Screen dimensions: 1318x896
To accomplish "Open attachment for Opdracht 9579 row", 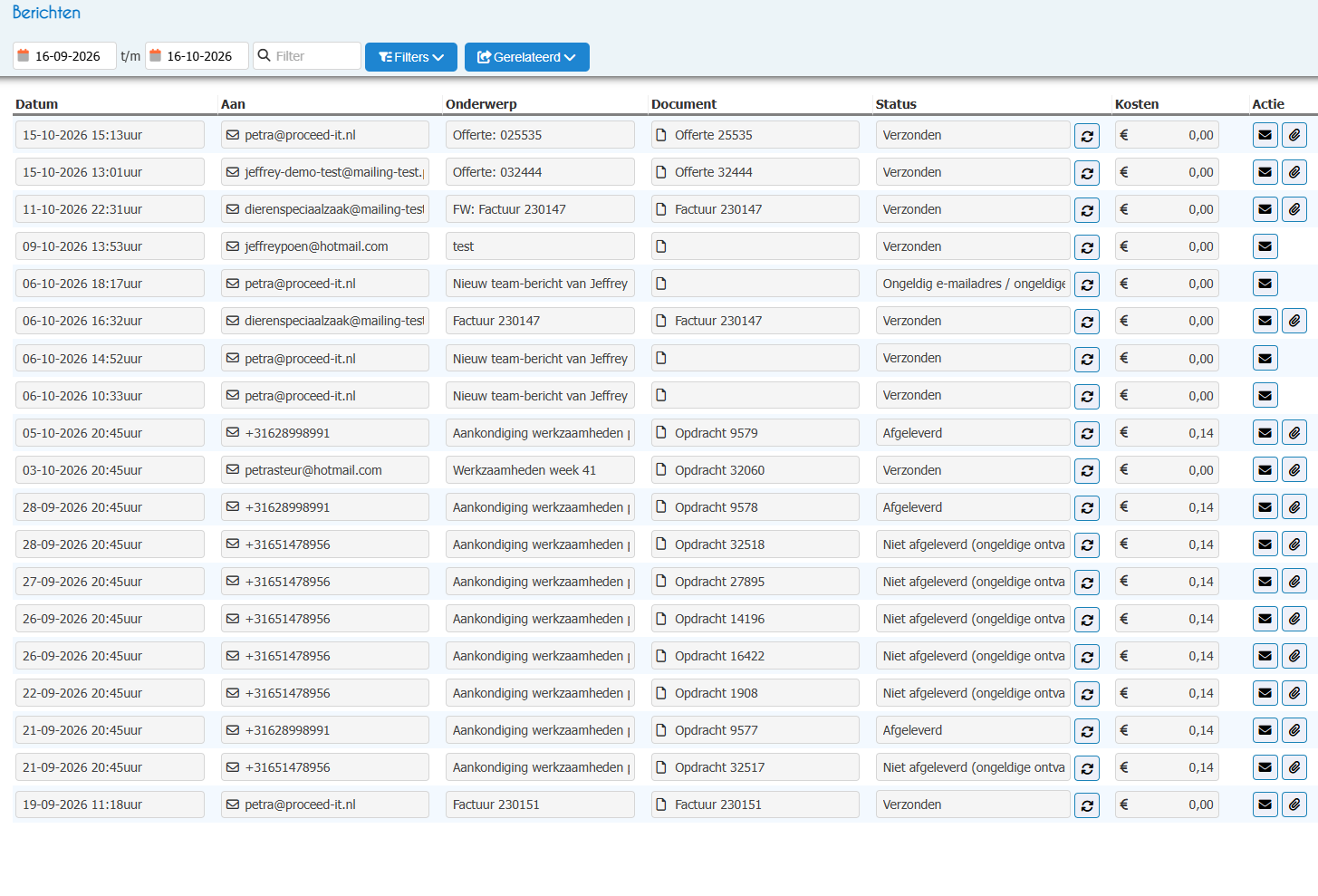I will [1294, 433].
